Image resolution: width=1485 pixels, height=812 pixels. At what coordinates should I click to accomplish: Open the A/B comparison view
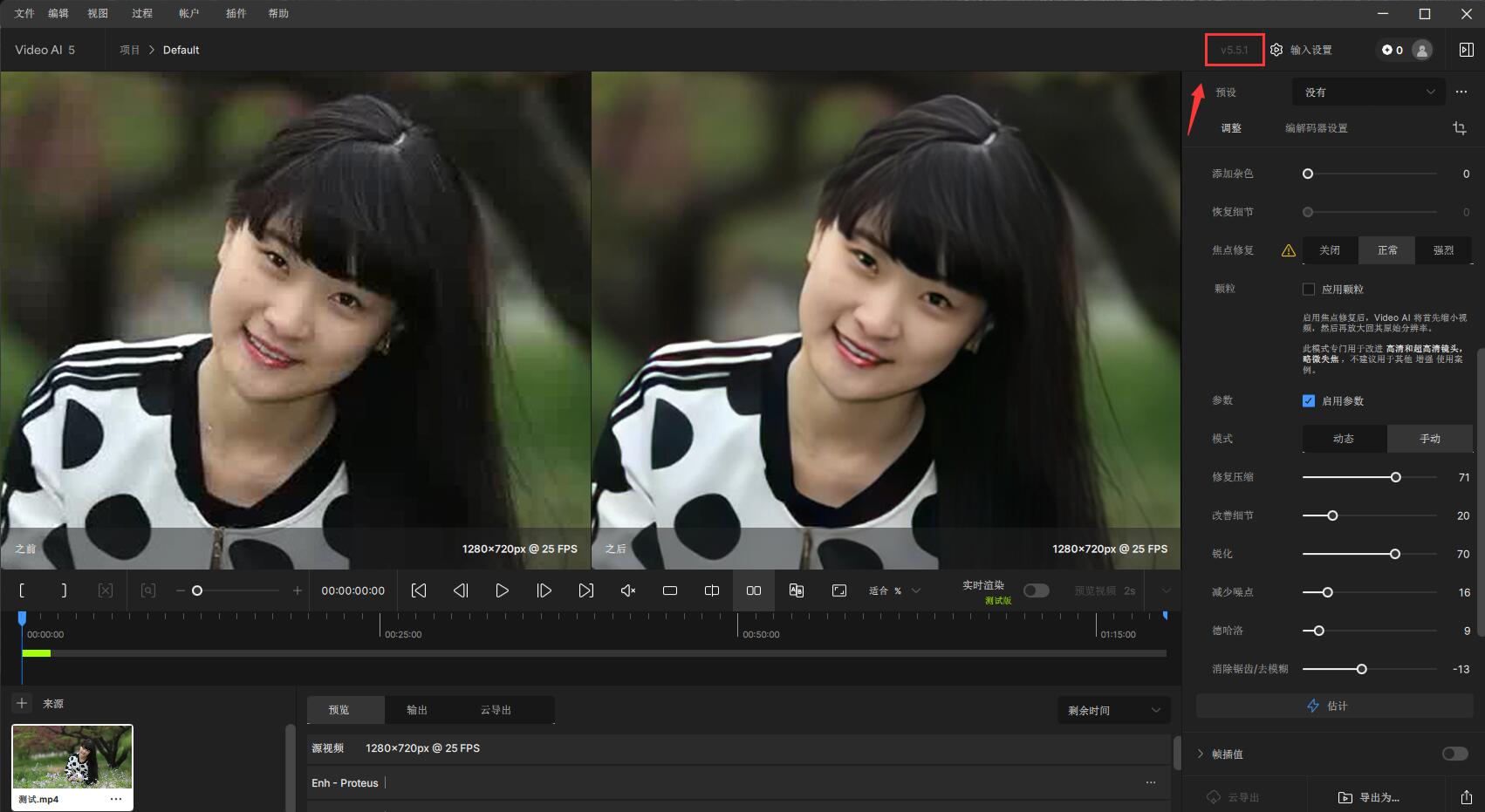pyautogui.click(x=796, y=590)
